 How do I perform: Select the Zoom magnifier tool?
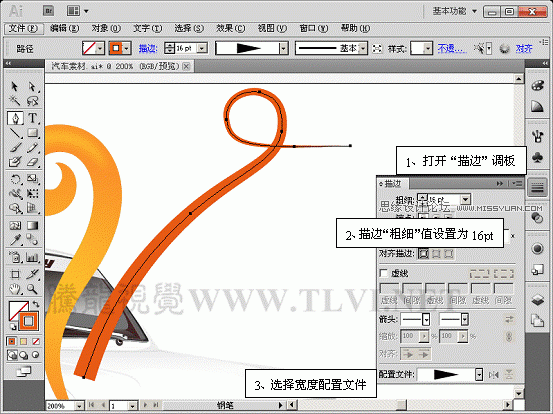point(32,289)
